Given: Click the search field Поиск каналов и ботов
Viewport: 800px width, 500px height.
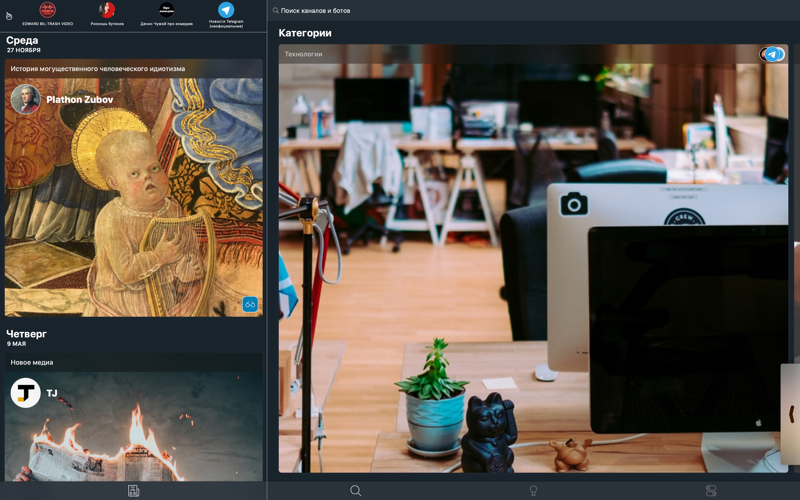Looking at the screenshot, I should pyautogui.click(x=400, y=10).
